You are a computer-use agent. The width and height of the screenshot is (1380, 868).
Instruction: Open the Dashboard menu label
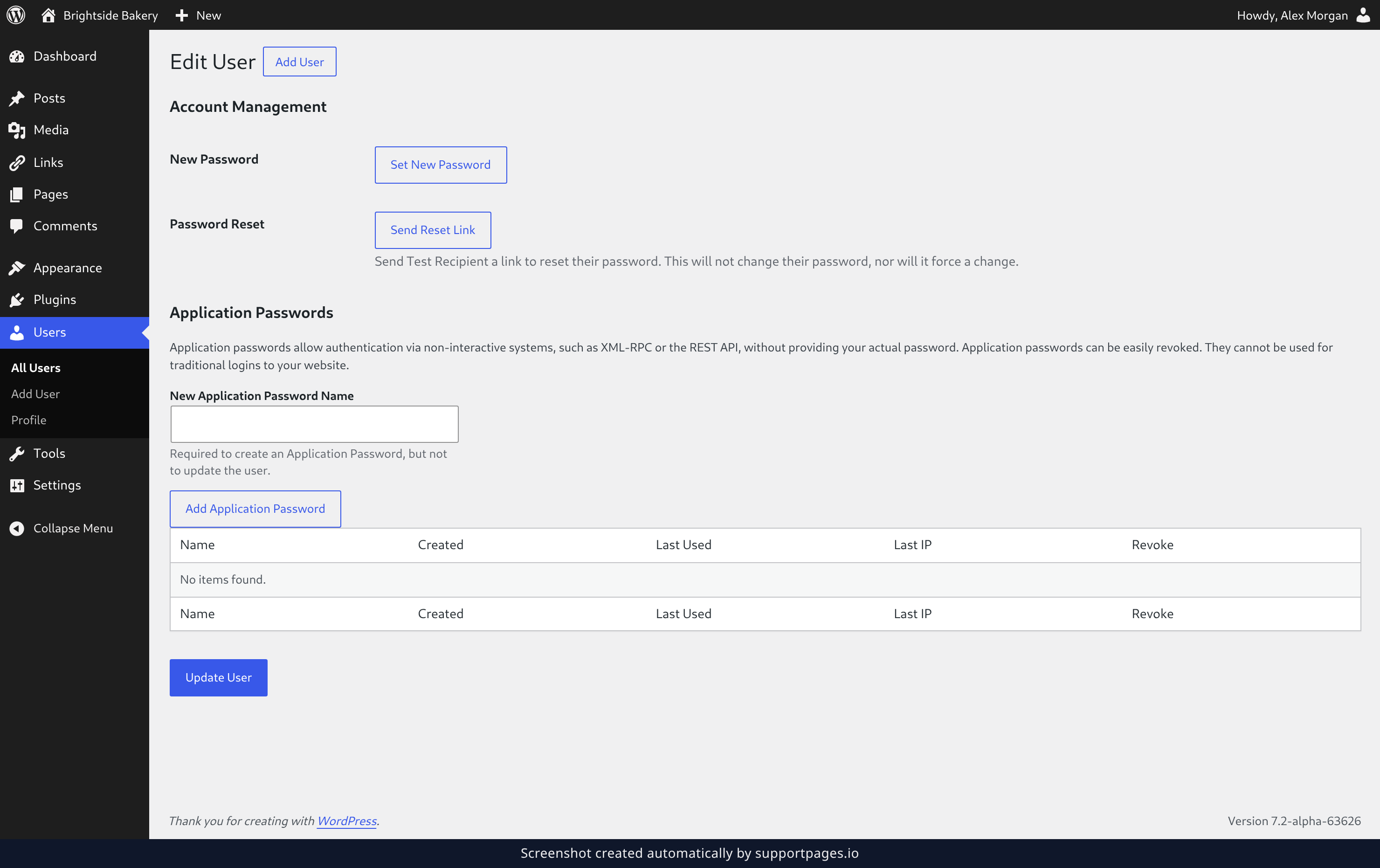(x=65, y=56)
